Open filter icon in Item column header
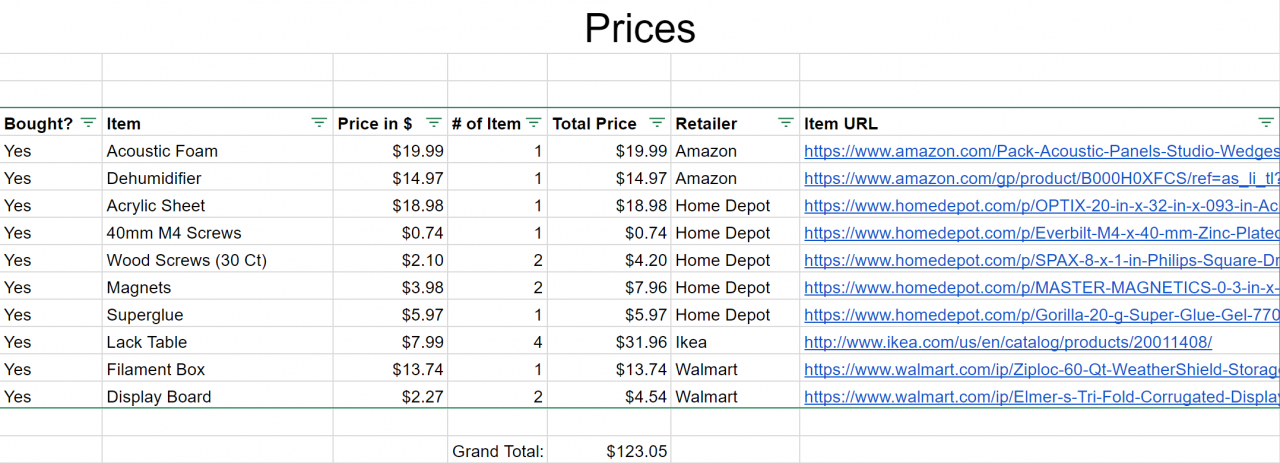This screenshot has height=463, width=1280. (x=319, y=123)
